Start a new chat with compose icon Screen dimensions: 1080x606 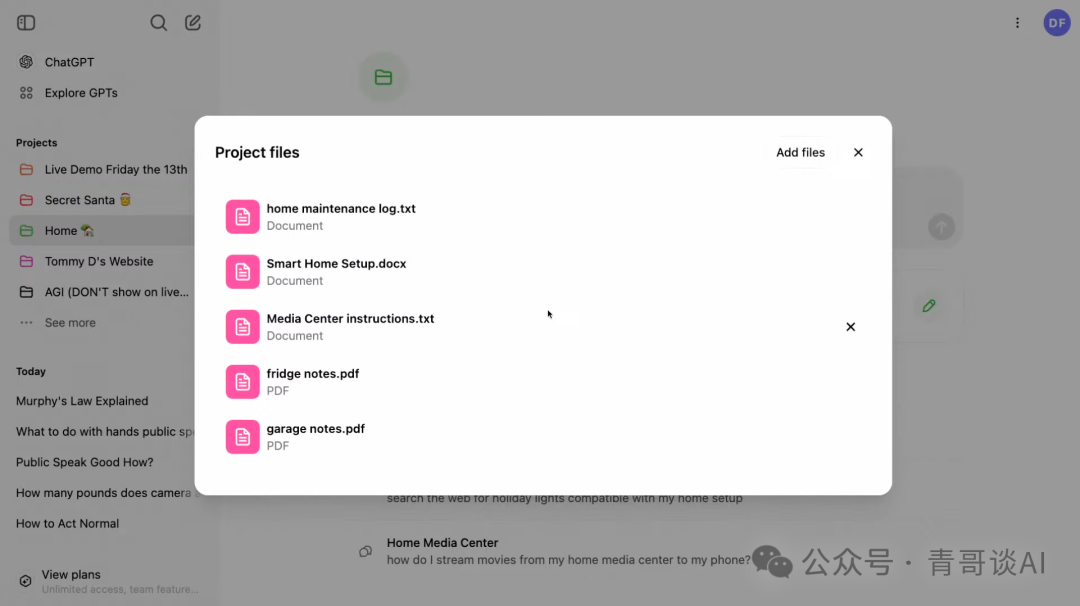pyautogui.click(x=193, y=23)
